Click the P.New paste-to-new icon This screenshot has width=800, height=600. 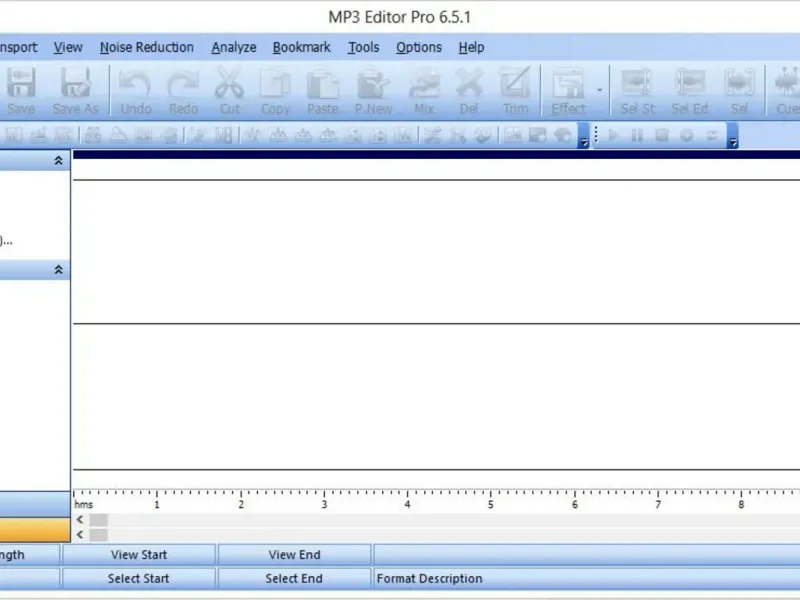click(373, 90)
